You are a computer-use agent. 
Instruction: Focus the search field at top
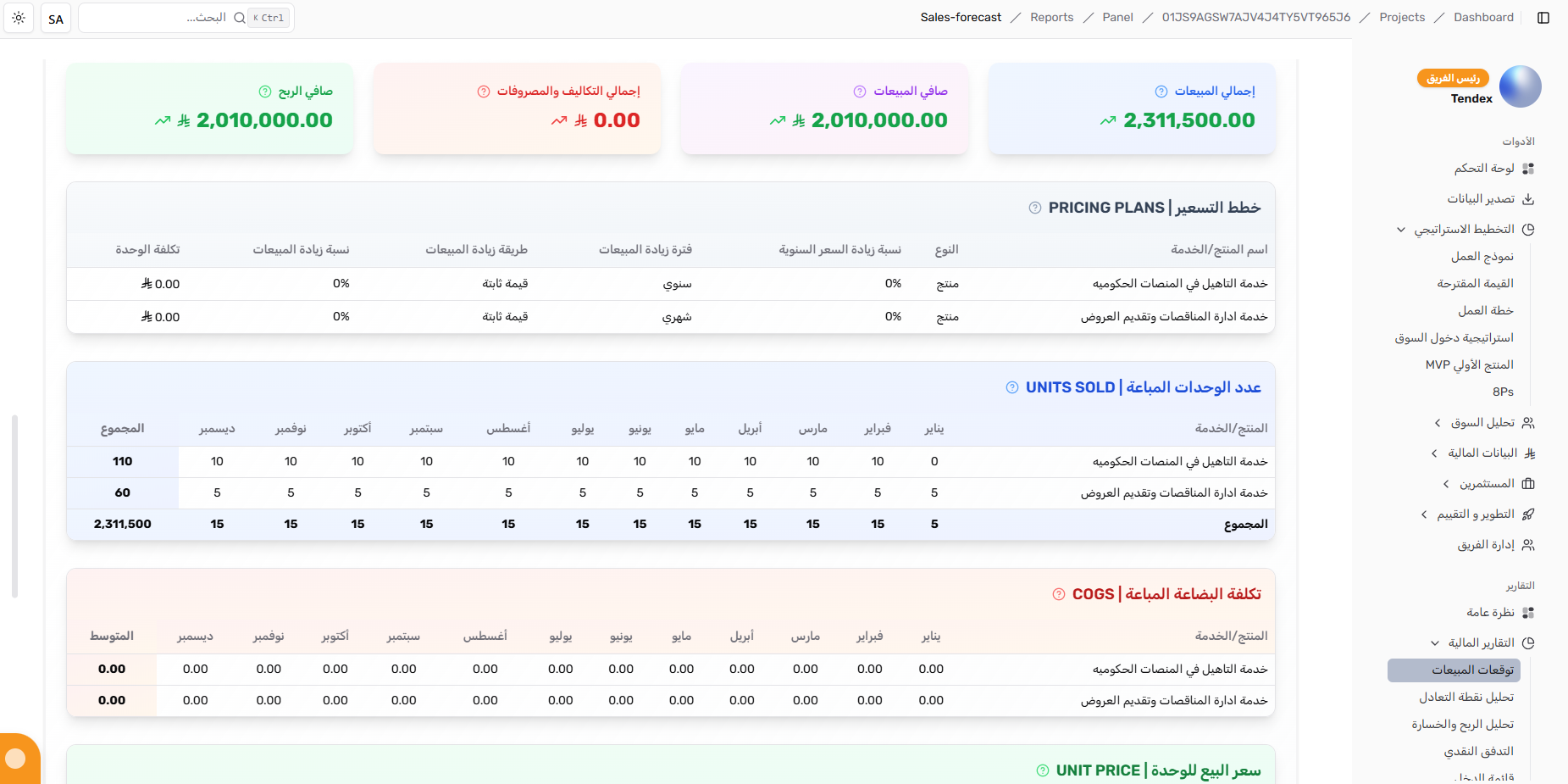point(186,18)
